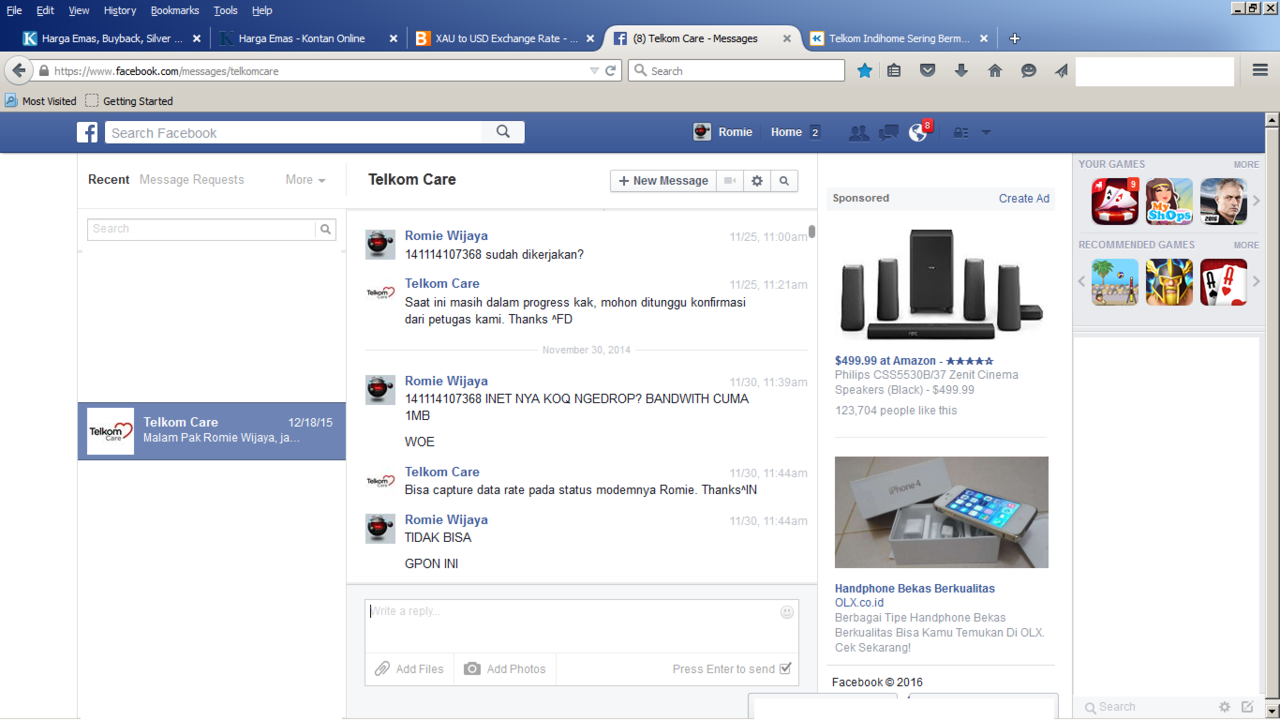
Task: Click compose new chat icon in sidebar
Action: click(x=1247, y=707)
